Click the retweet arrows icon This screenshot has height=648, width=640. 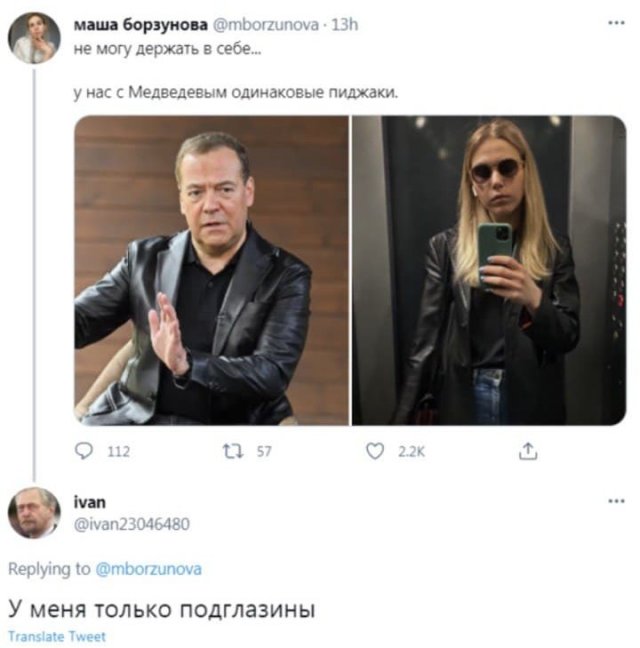[233, 452]
